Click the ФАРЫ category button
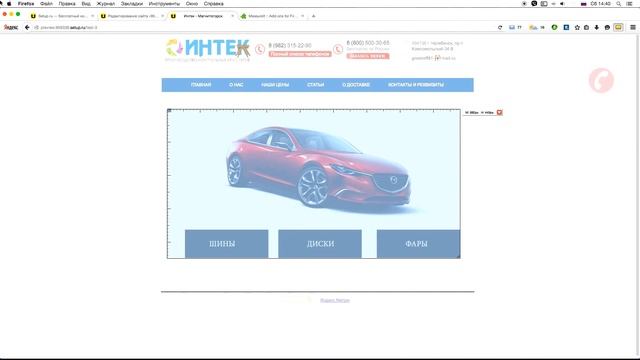 click(x=418, y=244)
